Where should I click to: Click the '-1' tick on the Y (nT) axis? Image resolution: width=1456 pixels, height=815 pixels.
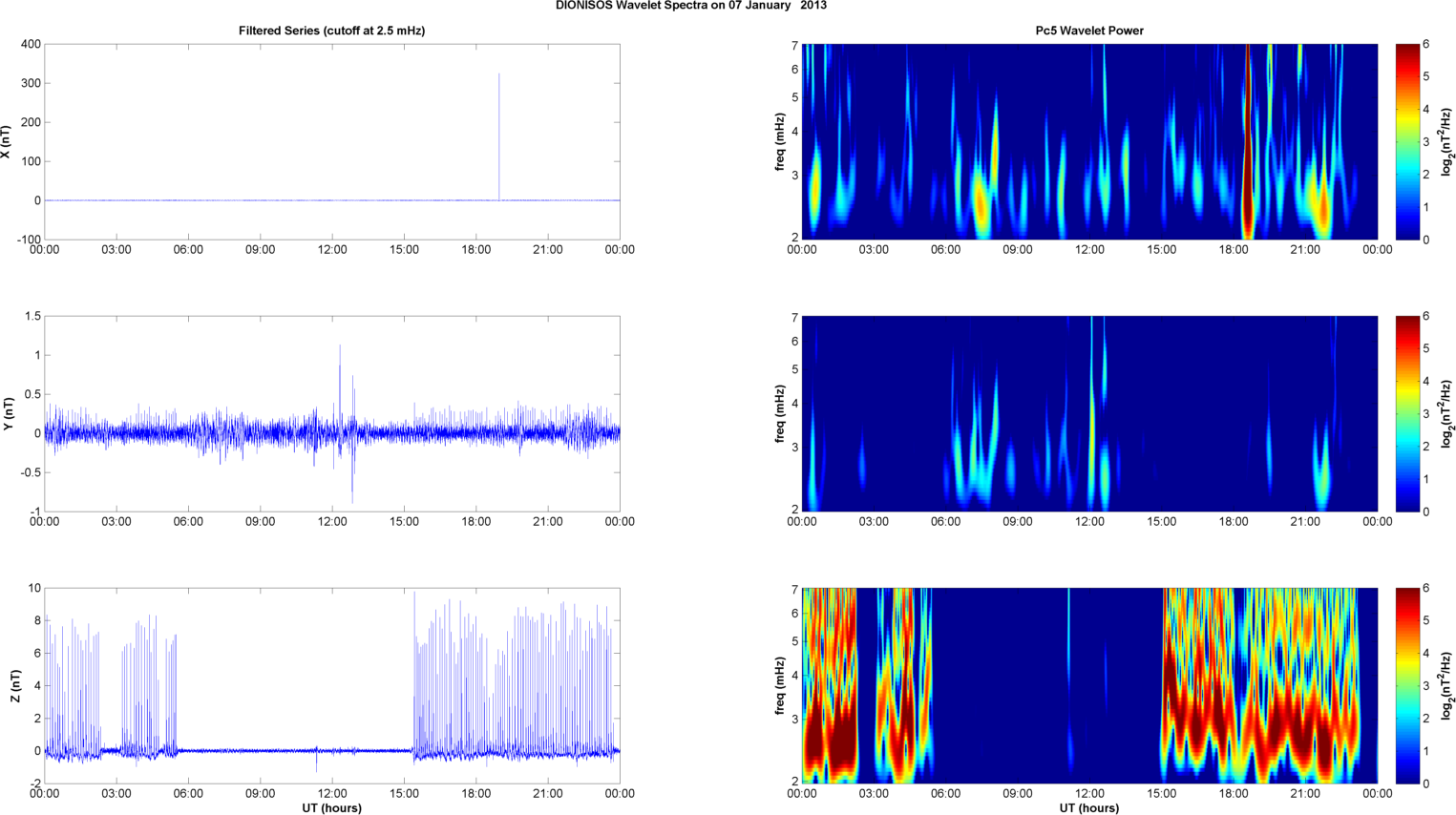(35, 512)
